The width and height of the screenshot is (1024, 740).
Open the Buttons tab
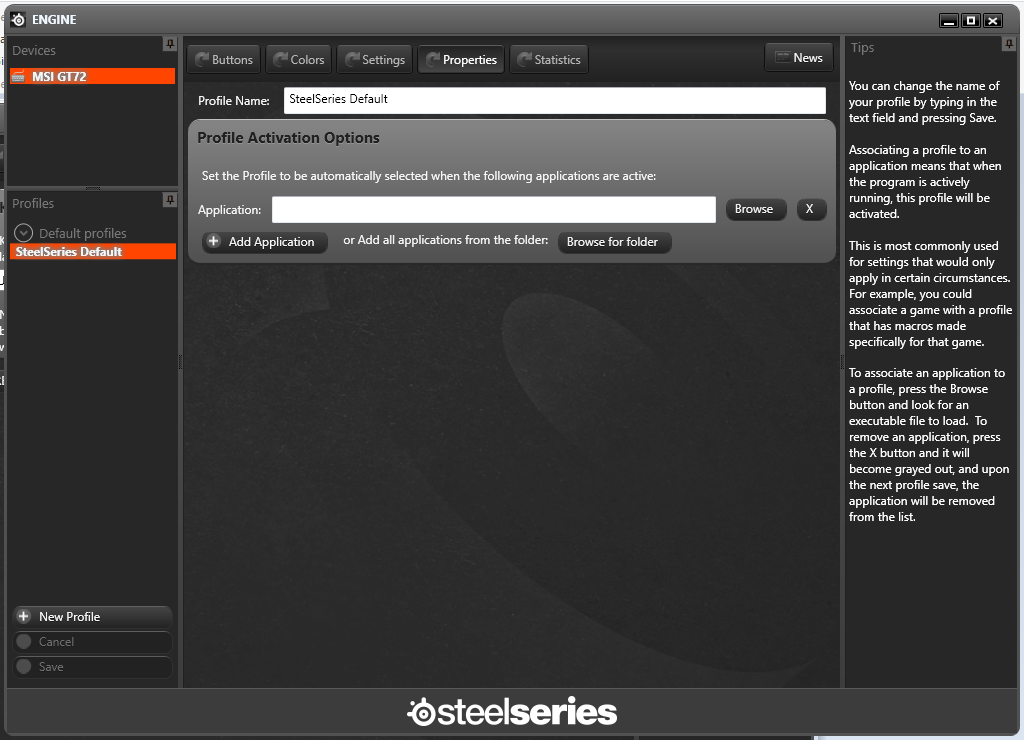(224, 59)
